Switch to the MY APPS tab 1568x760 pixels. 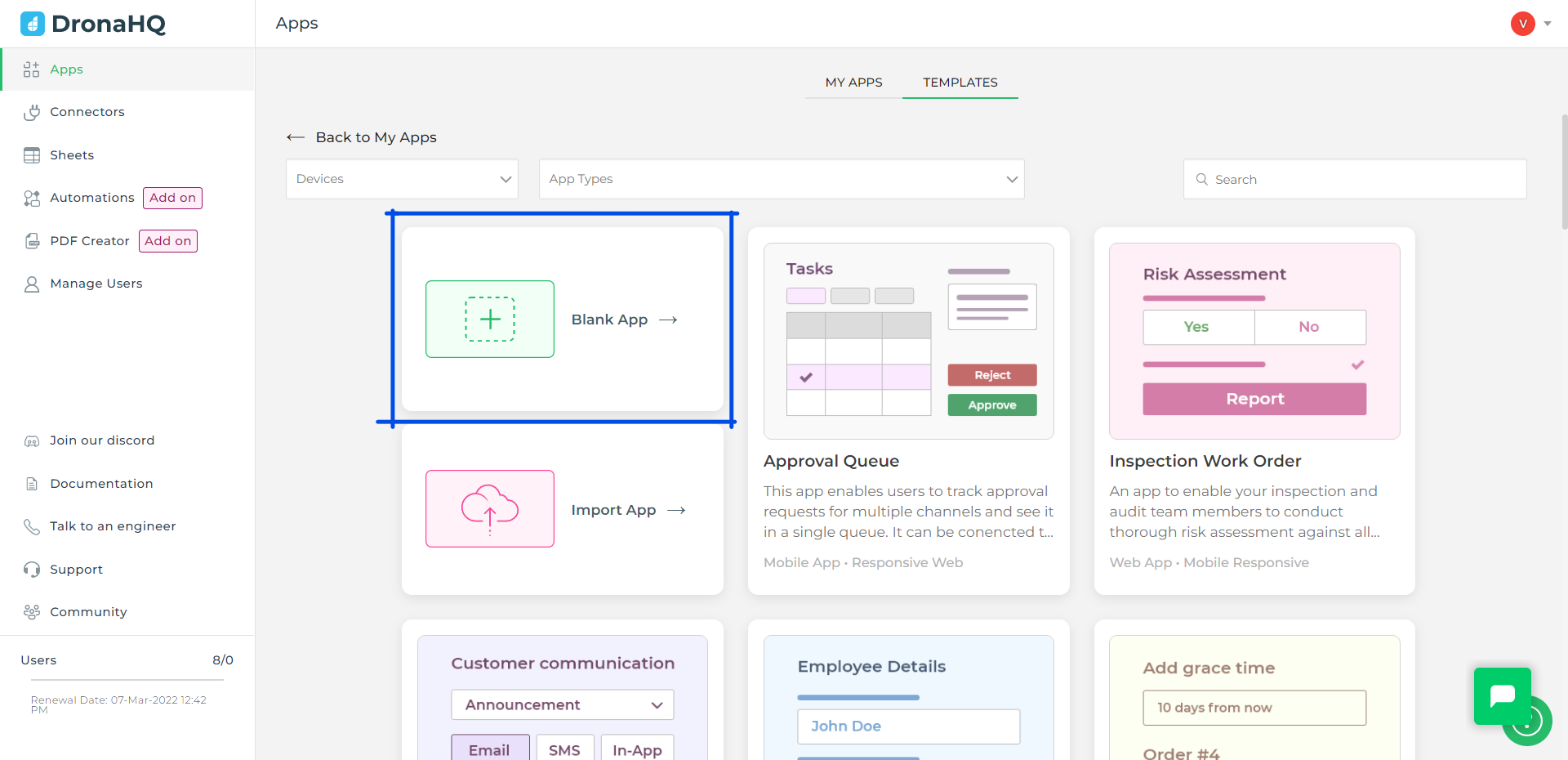click(853, 83)
